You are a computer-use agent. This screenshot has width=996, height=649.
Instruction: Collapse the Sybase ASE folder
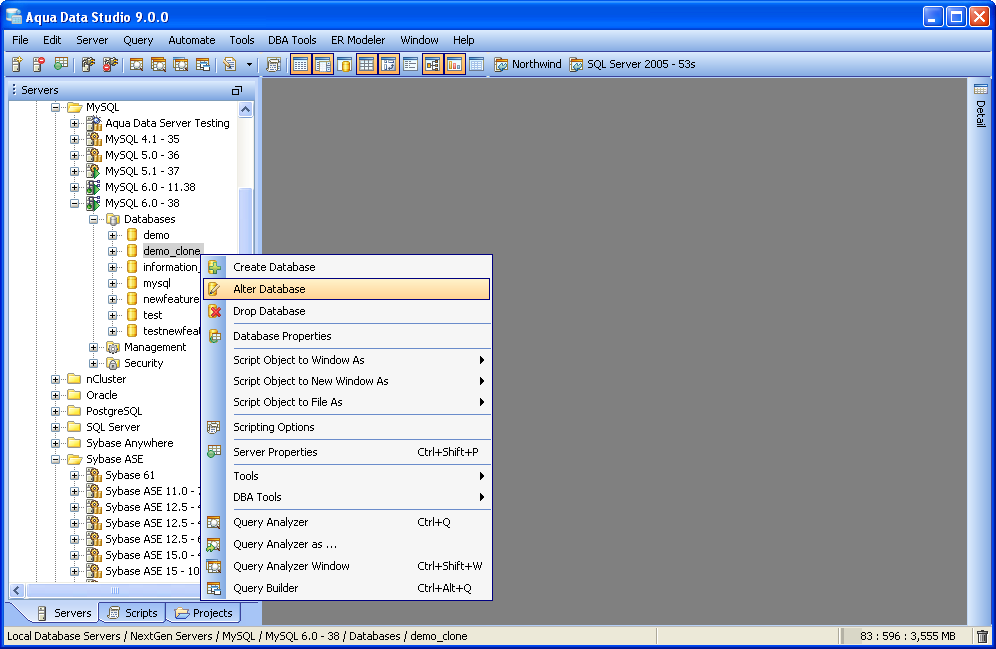pyautogui.click(x=55, y=459)
